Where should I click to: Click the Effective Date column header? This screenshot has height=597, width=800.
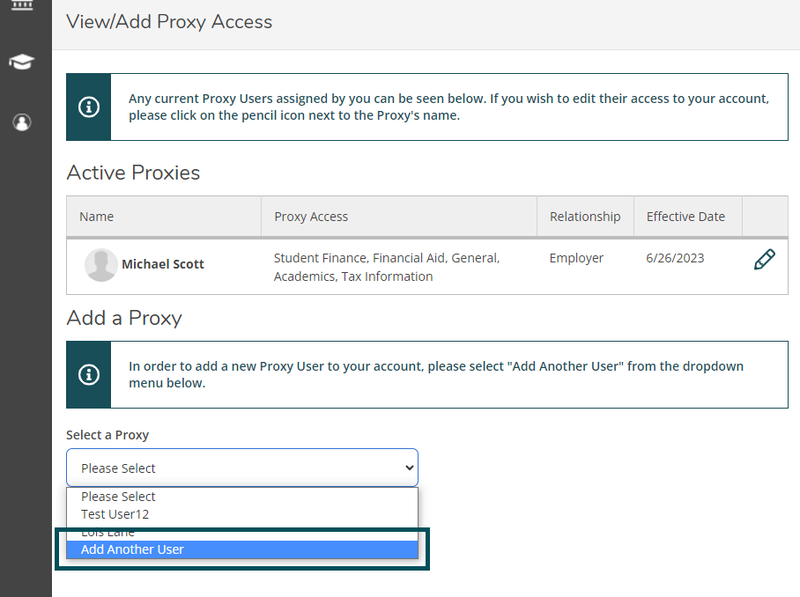(686, 216)
